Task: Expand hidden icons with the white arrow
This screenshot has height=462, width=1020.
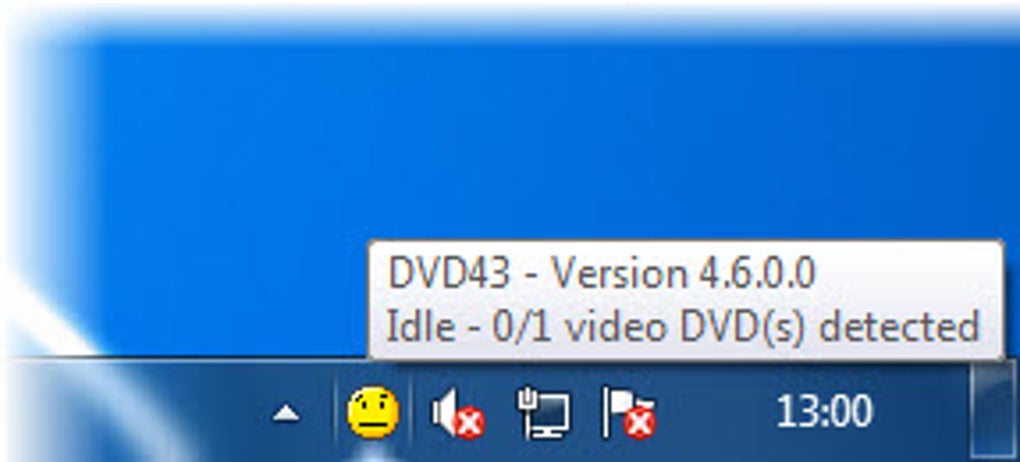Action: (x=286, y=413)
